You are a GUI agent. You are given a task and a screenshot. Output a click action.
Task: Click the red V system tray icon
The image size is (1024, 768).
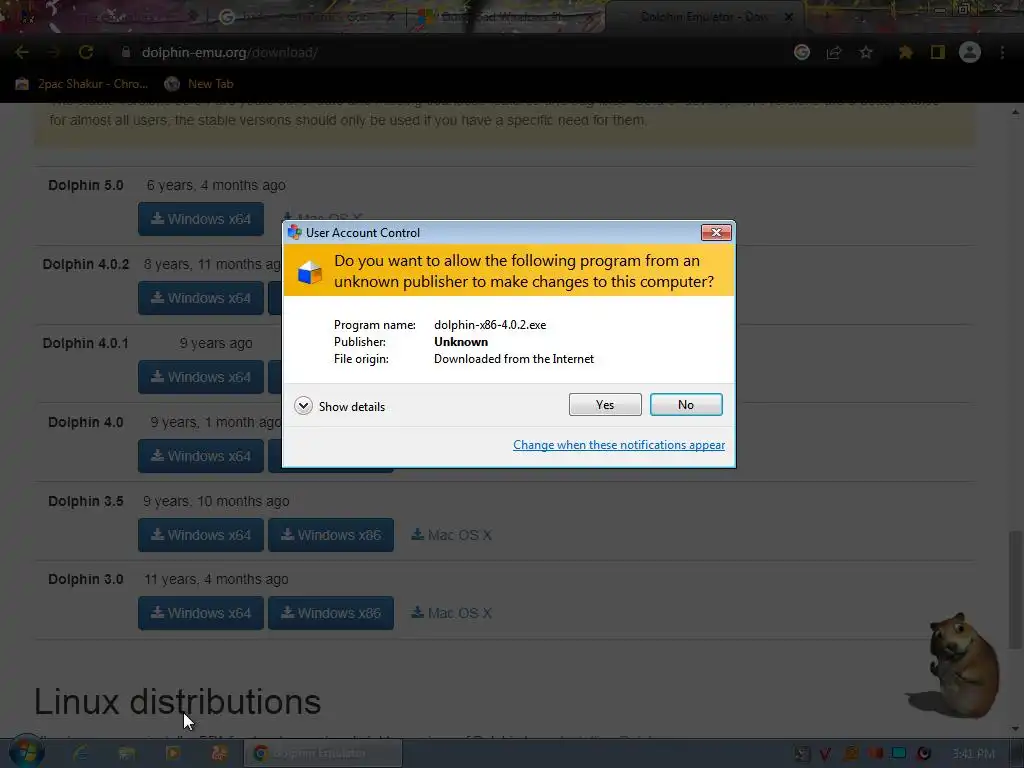click(825, 754)
